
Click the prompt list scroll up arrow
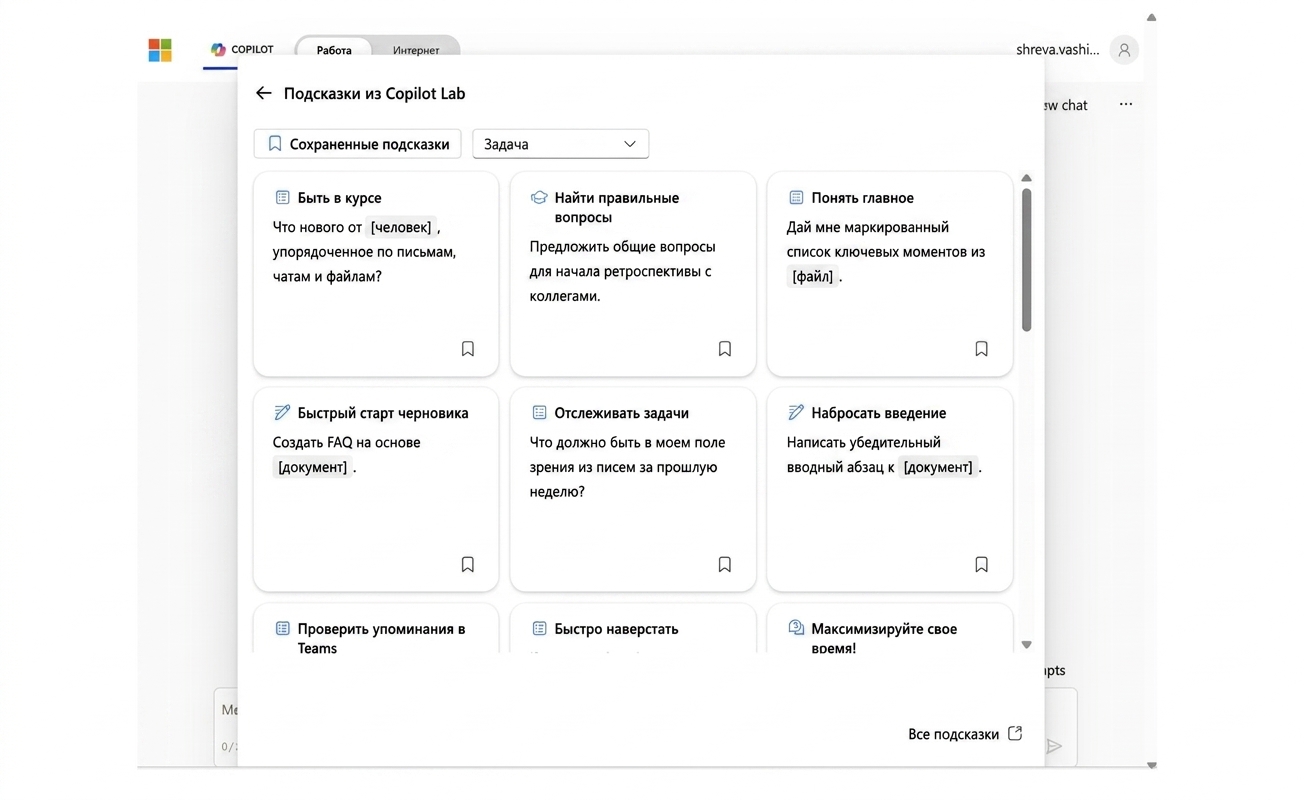point(1026,178)
